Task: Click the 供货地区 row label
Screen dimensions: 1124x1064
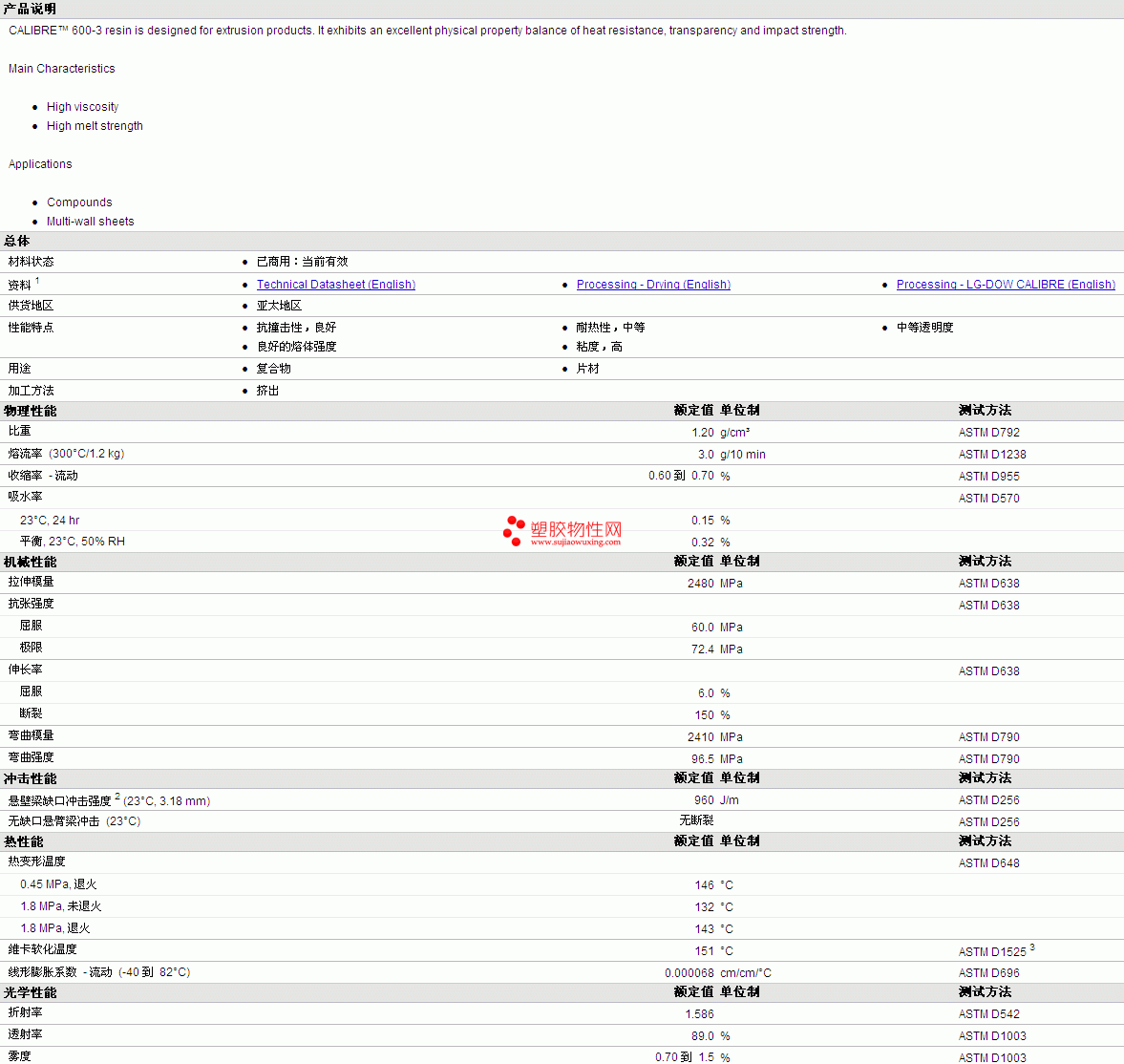Action: coord(31,306)
